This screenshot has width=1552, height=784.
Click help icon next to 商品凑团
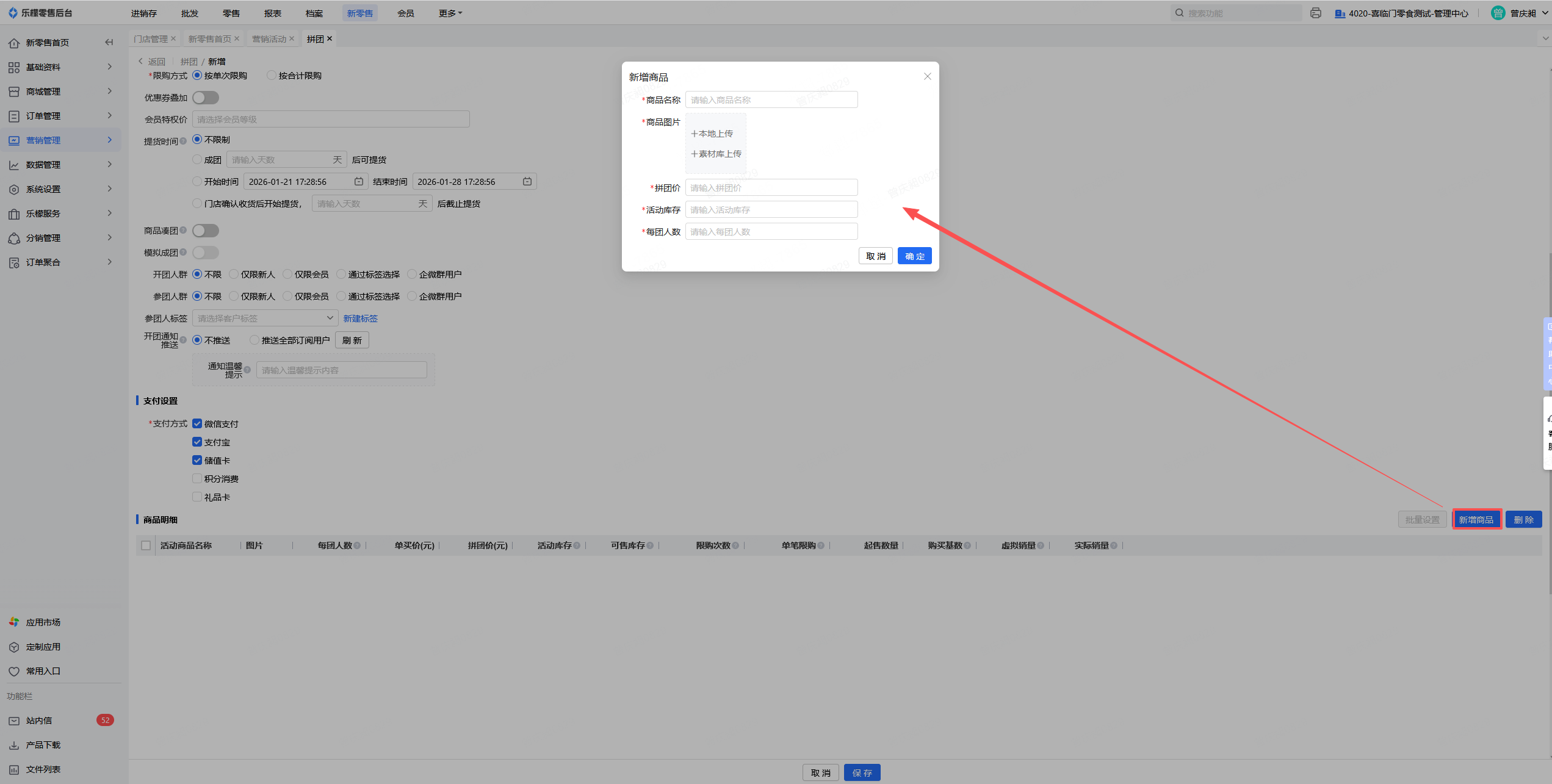tap(183, 230)
